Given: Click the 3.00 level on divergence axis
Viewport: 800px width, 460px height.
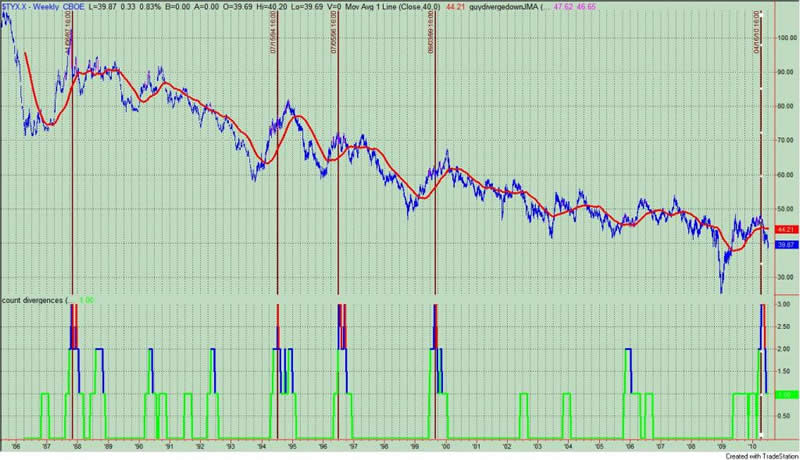Looking at the screenshot, I should click(786, 303).
